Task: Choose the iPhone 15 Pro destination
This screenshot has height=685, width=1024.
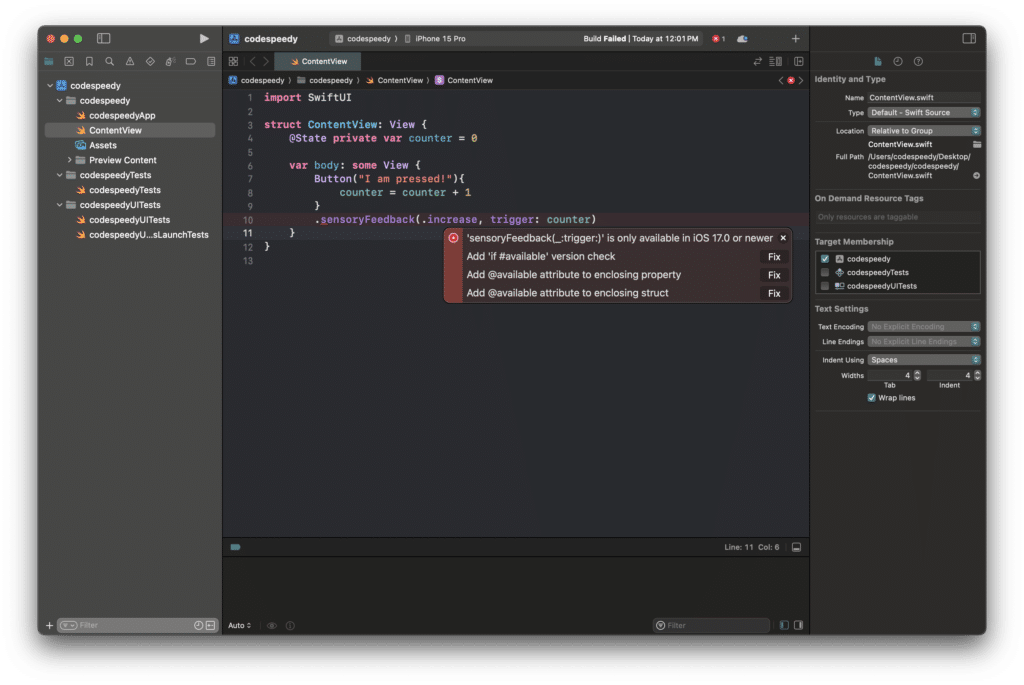Action: point(435,39)
